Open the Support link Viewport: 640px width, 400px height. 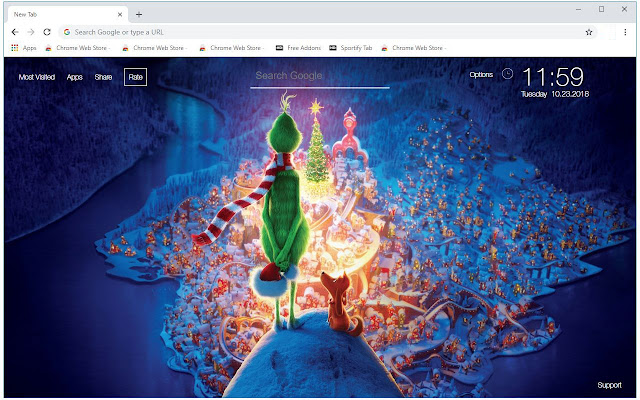coord(609,385)
